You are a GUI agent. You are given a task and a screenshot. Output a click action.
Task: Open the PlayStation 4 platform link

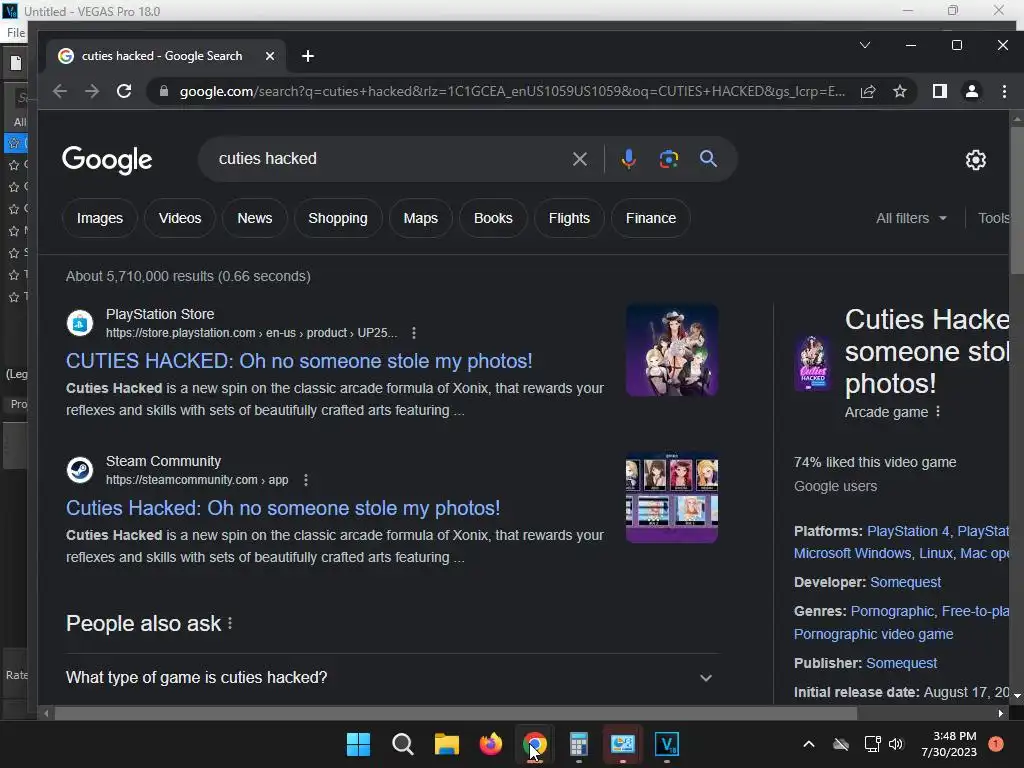908,532
